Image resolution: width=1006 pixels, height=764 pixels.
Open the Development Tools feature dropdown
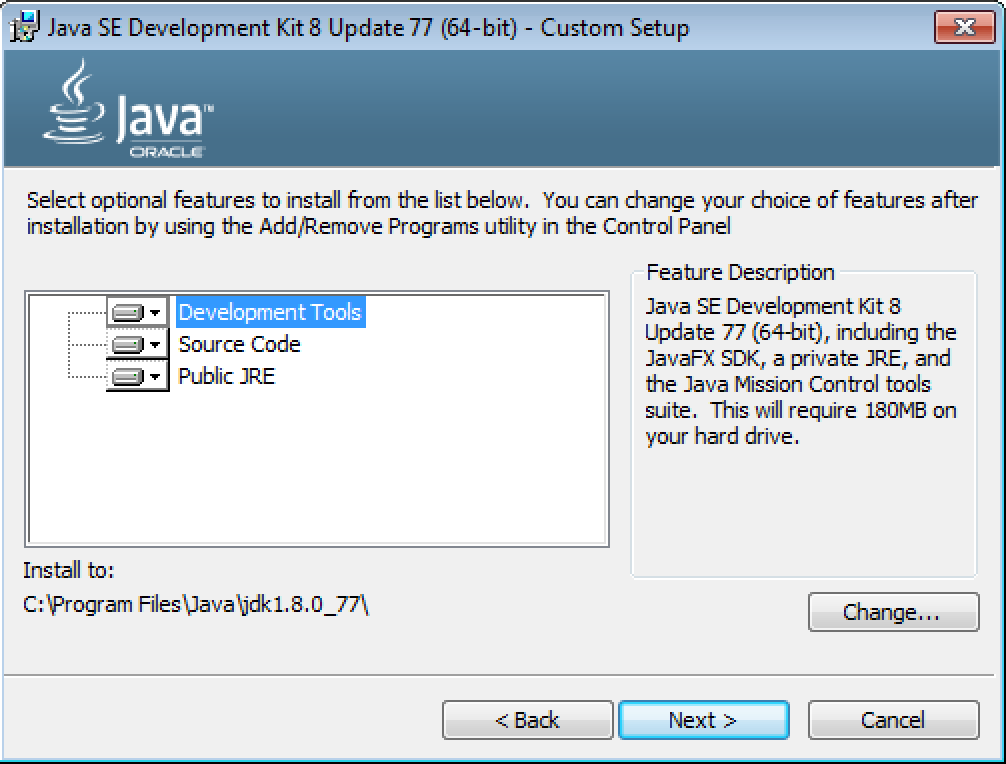click(x=137, y=312)
